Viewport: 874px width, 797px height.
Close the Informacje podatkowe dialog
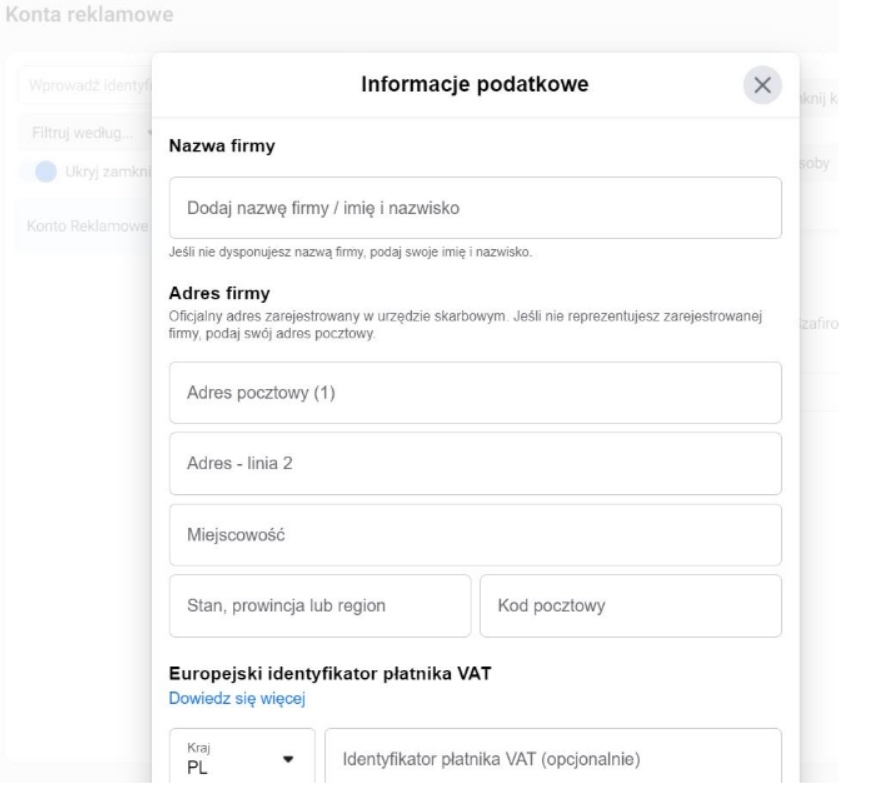pyautogui.click(x=761, y=86)
